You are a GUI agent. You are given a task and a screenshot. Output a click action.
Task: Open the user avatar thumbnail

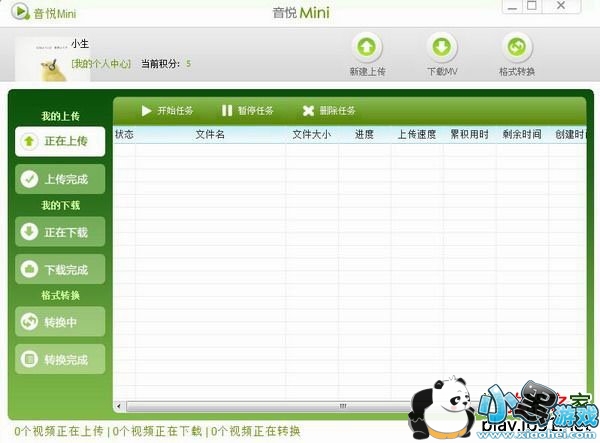53,59
